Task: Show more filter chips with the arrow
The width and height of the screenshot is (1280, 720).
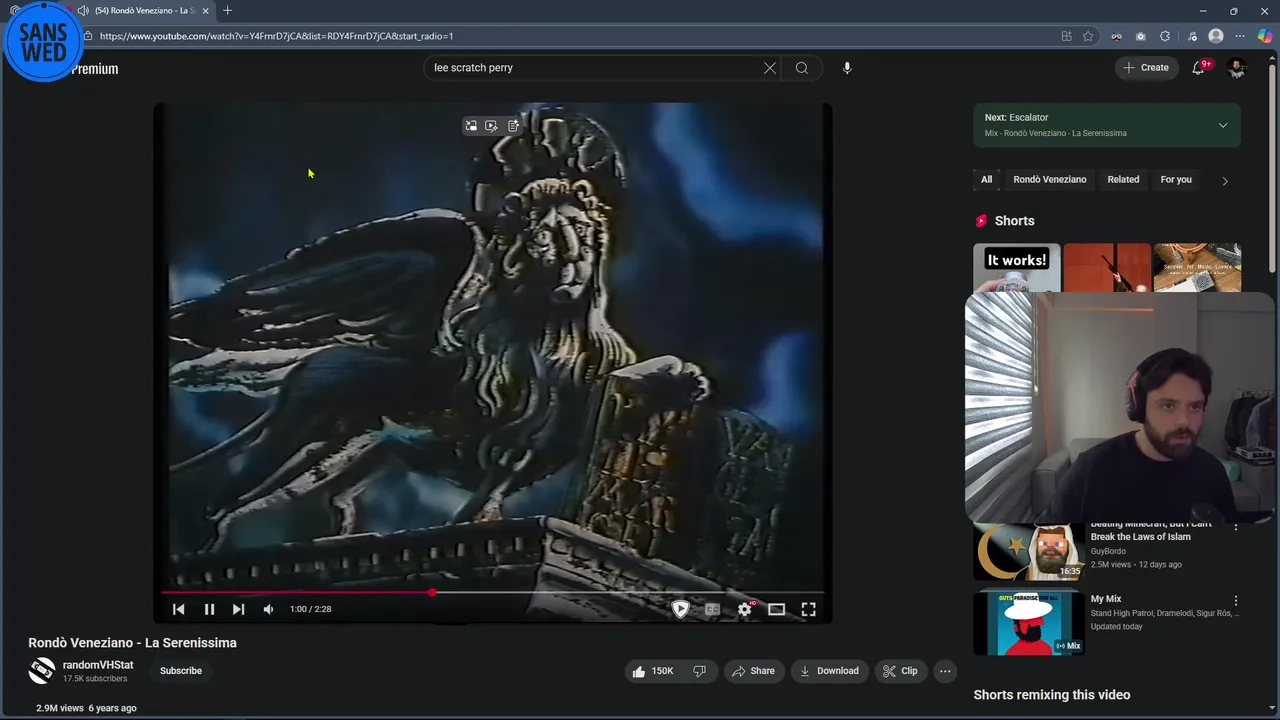Action: tap(1225, 181)
